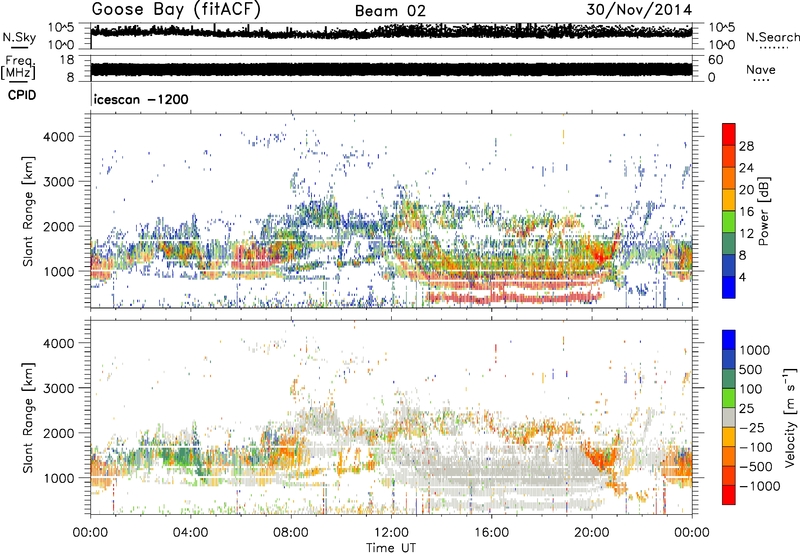The height and width of the screenshot is (554, 800).
Task: Click the "500" velocity colorbar value
Action: [751, 370]
